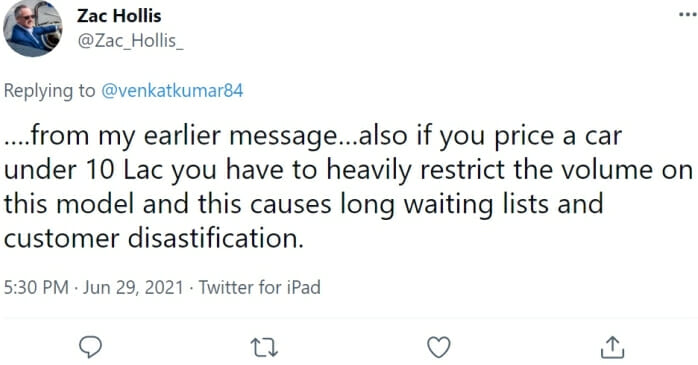Retweet this post using the arrows icon
This screenshot has height=365, width=698.
click(264, 348)
